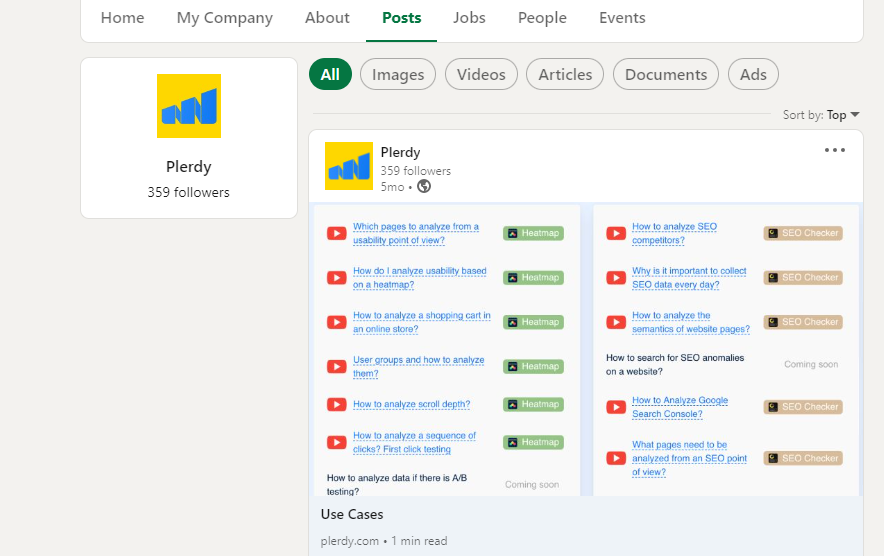The width and height of the screenshot is (884, 556).
Task: Click YouTube icon for usability pages video
Action: (337, 233)
